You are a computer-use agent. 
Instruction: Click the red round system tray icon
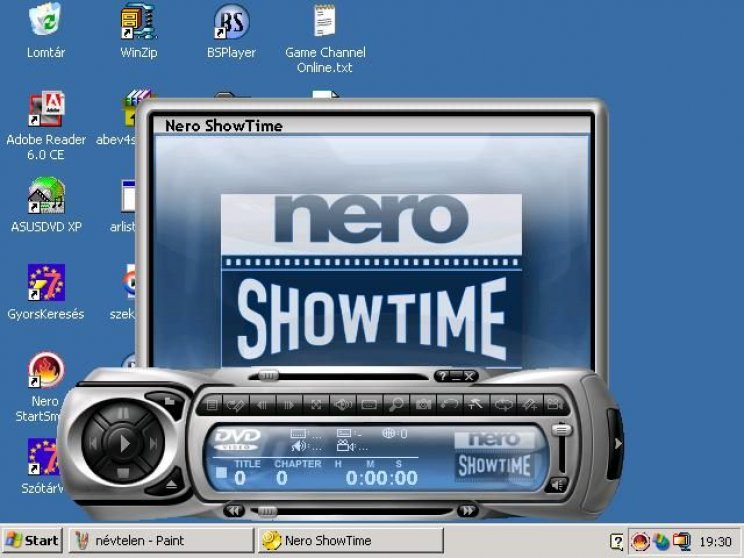[x=640, y=541]
